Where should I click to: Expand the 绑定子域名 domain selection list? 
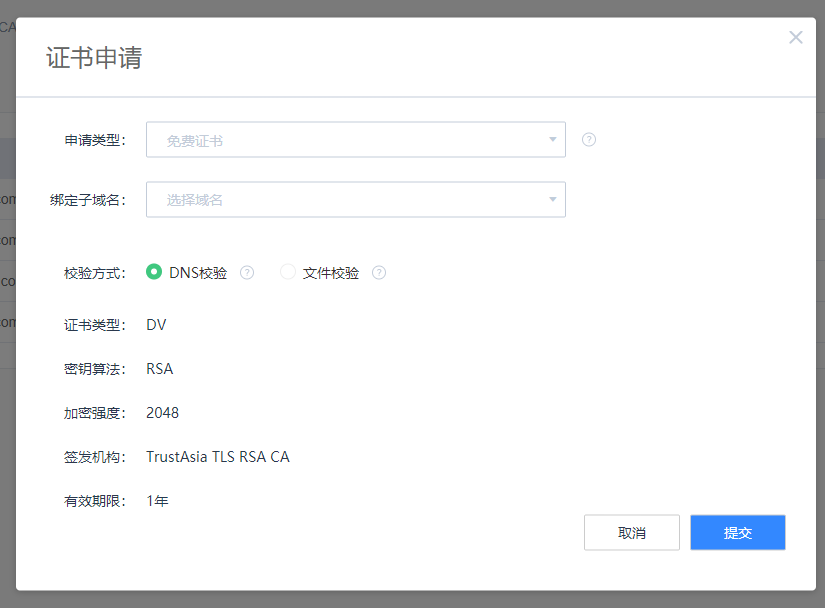point(355,199)
